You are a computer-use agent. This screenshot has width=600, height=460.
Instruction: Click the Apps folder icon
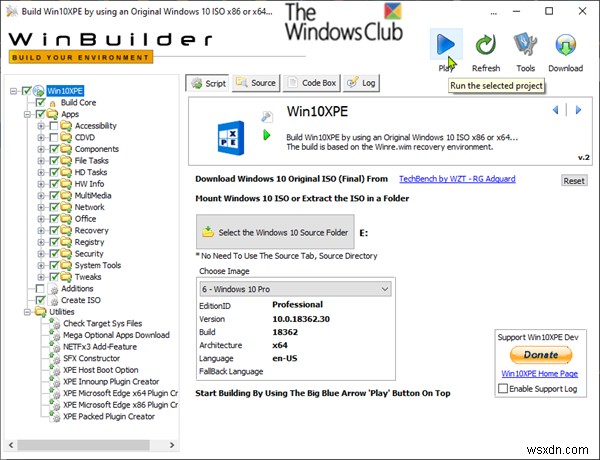[52, 114]
